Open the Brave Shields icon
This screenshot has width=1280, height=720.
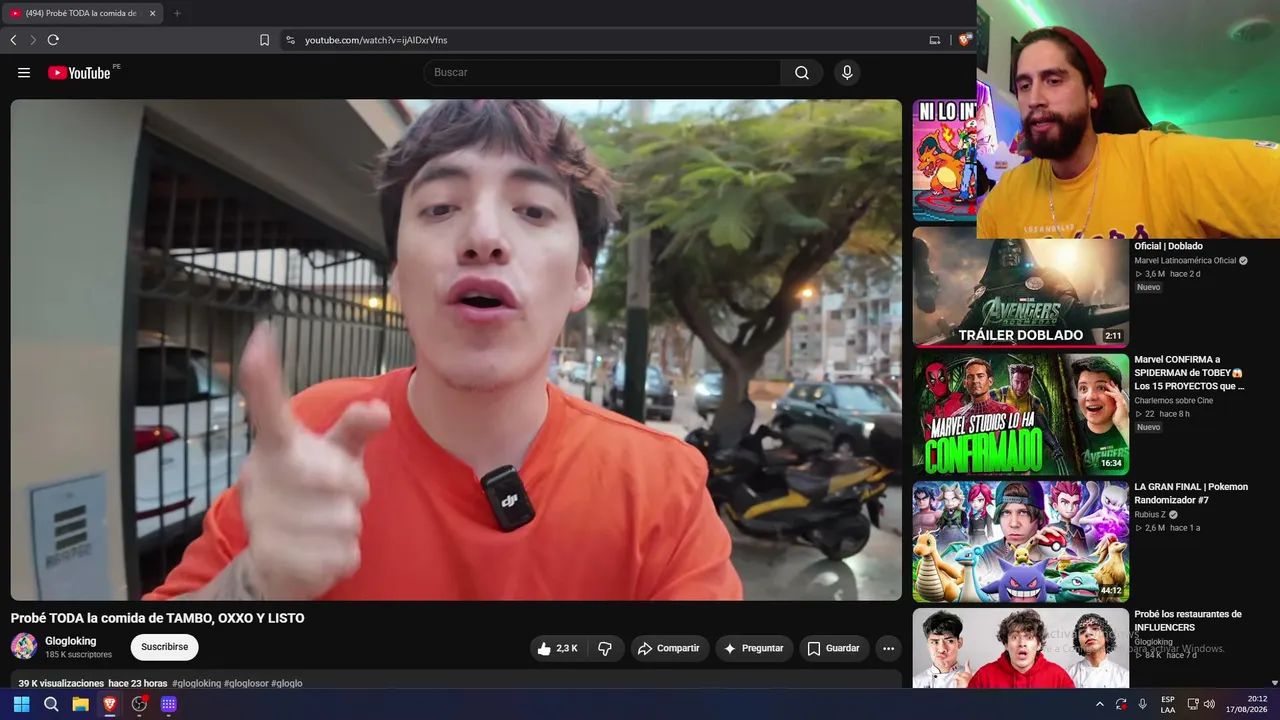[x=964, y=40]
